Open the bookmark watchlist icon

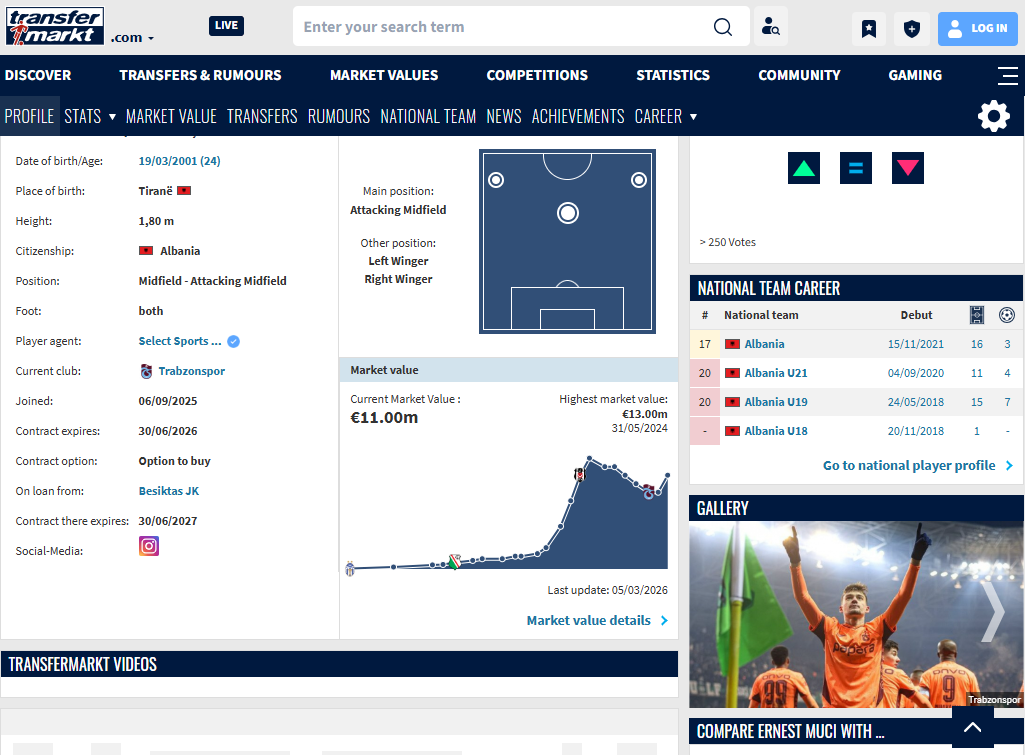869,29
